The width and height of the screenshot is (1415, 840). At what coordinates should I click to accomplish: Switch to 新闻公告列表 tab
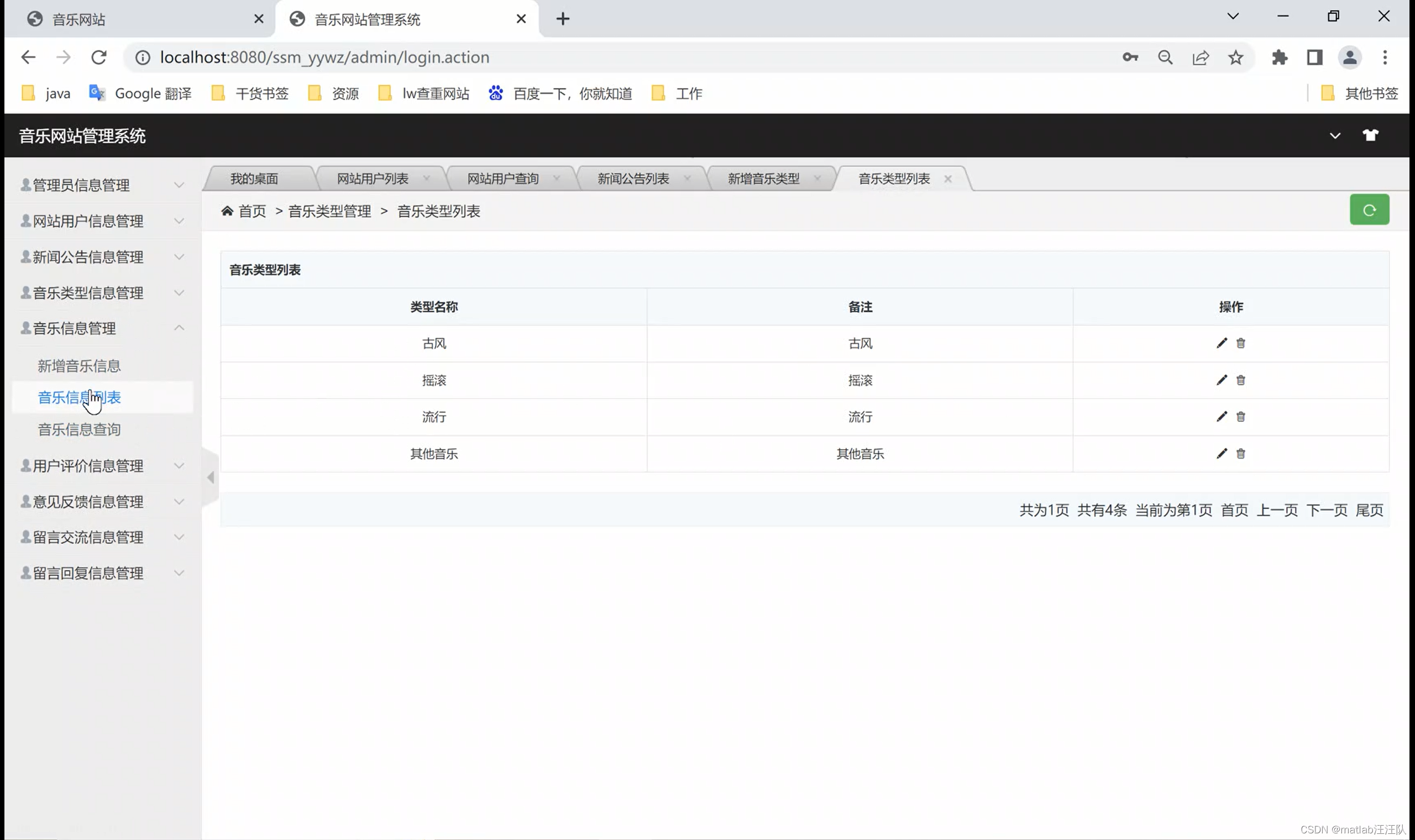633,179
